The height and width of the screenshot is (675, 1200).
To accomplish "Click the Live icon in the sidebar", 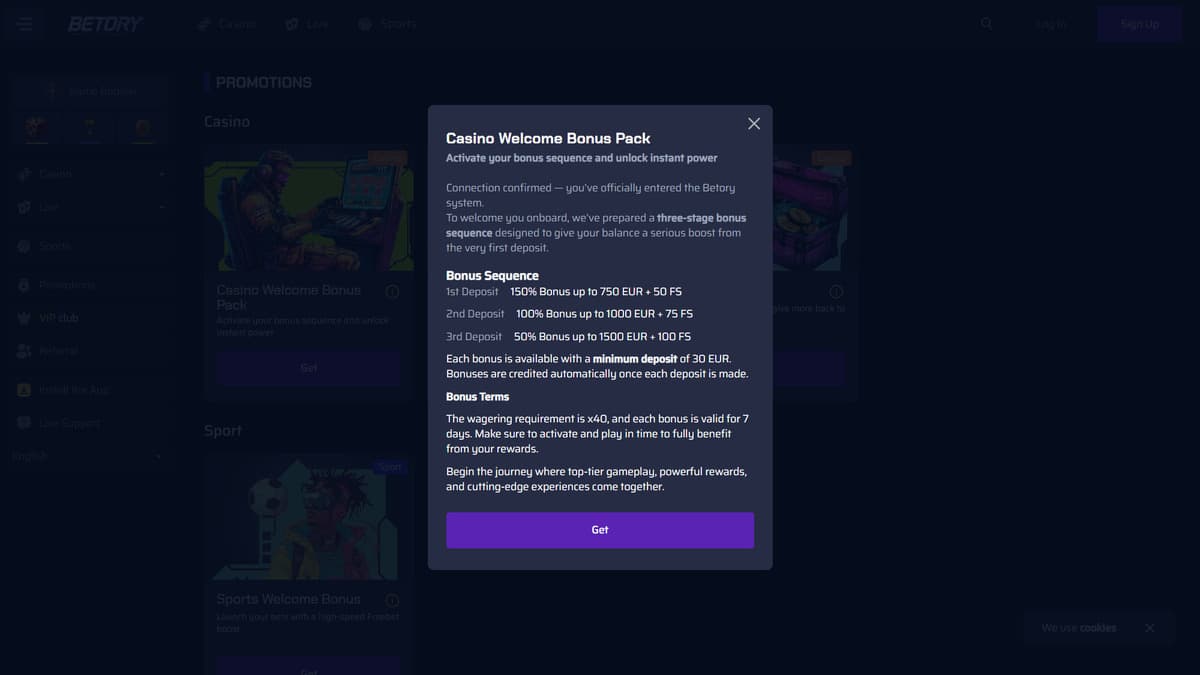I will pos(24,207).
